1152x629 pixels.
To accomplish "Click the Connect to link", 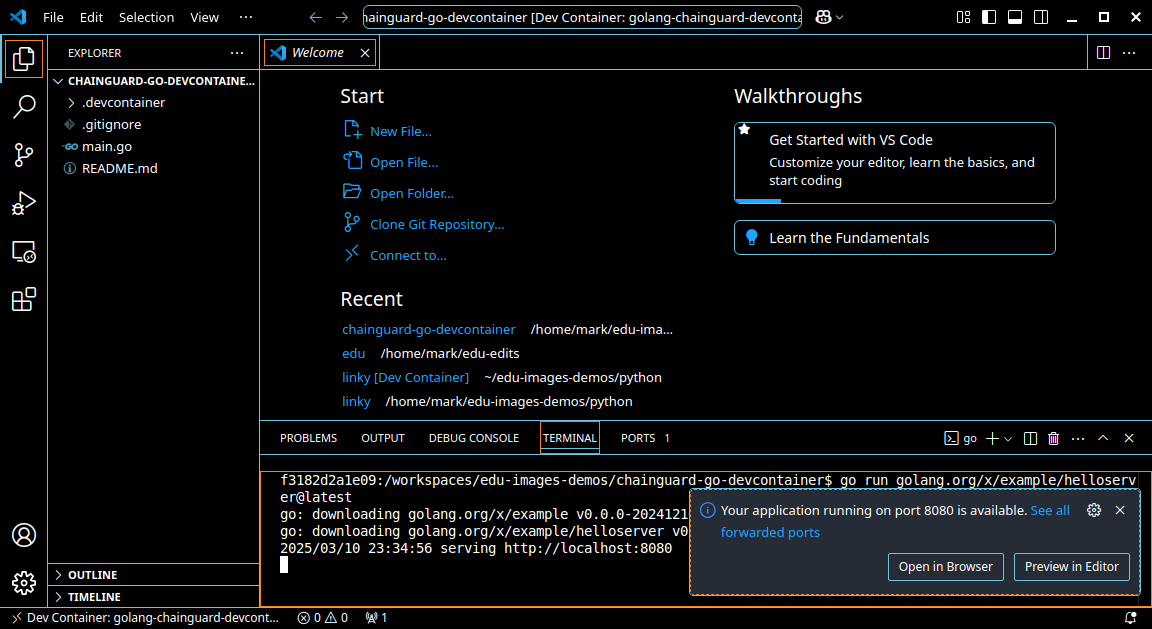I will [x=395, y=255].
